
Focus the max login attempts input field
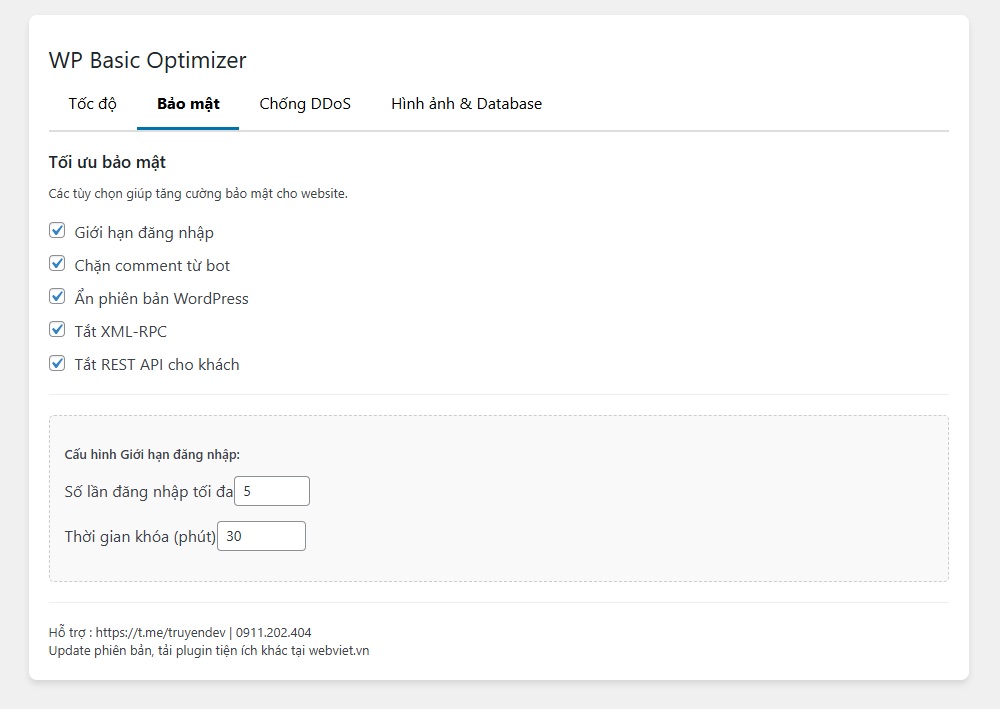pyautogui.click(x=272, y=491)
